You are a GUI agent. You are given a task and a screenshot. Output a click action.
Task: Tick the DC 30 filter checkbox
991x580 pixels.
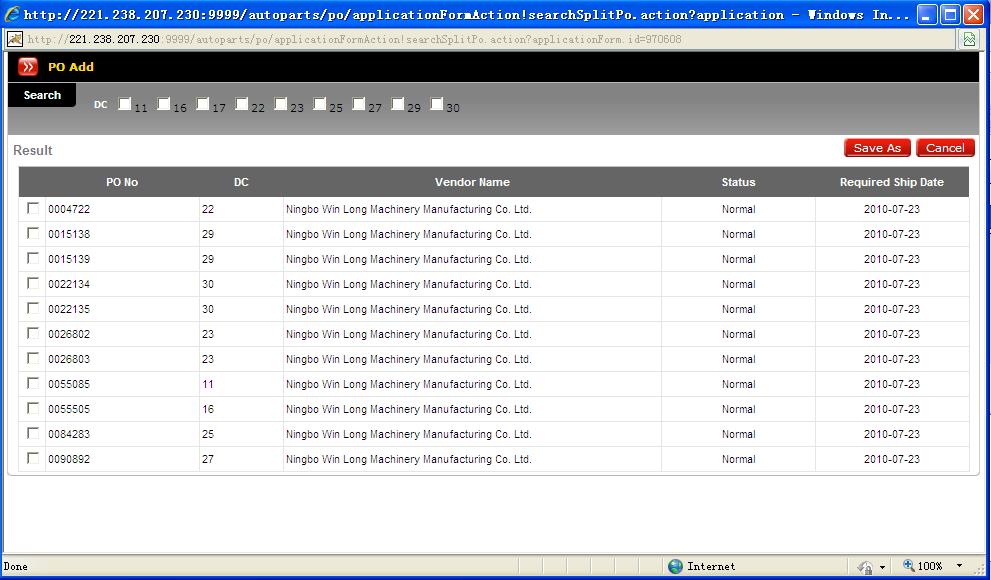(437, 104)
